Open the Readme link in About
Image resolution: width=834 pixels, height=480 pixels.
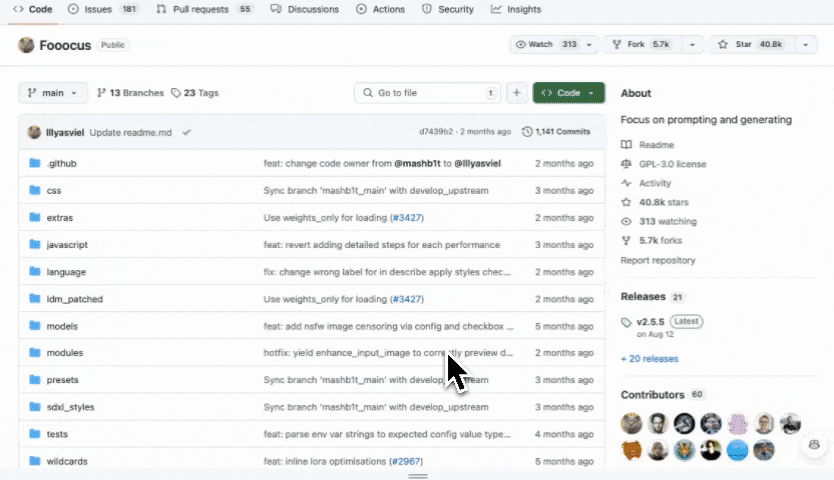click(656, 145)
